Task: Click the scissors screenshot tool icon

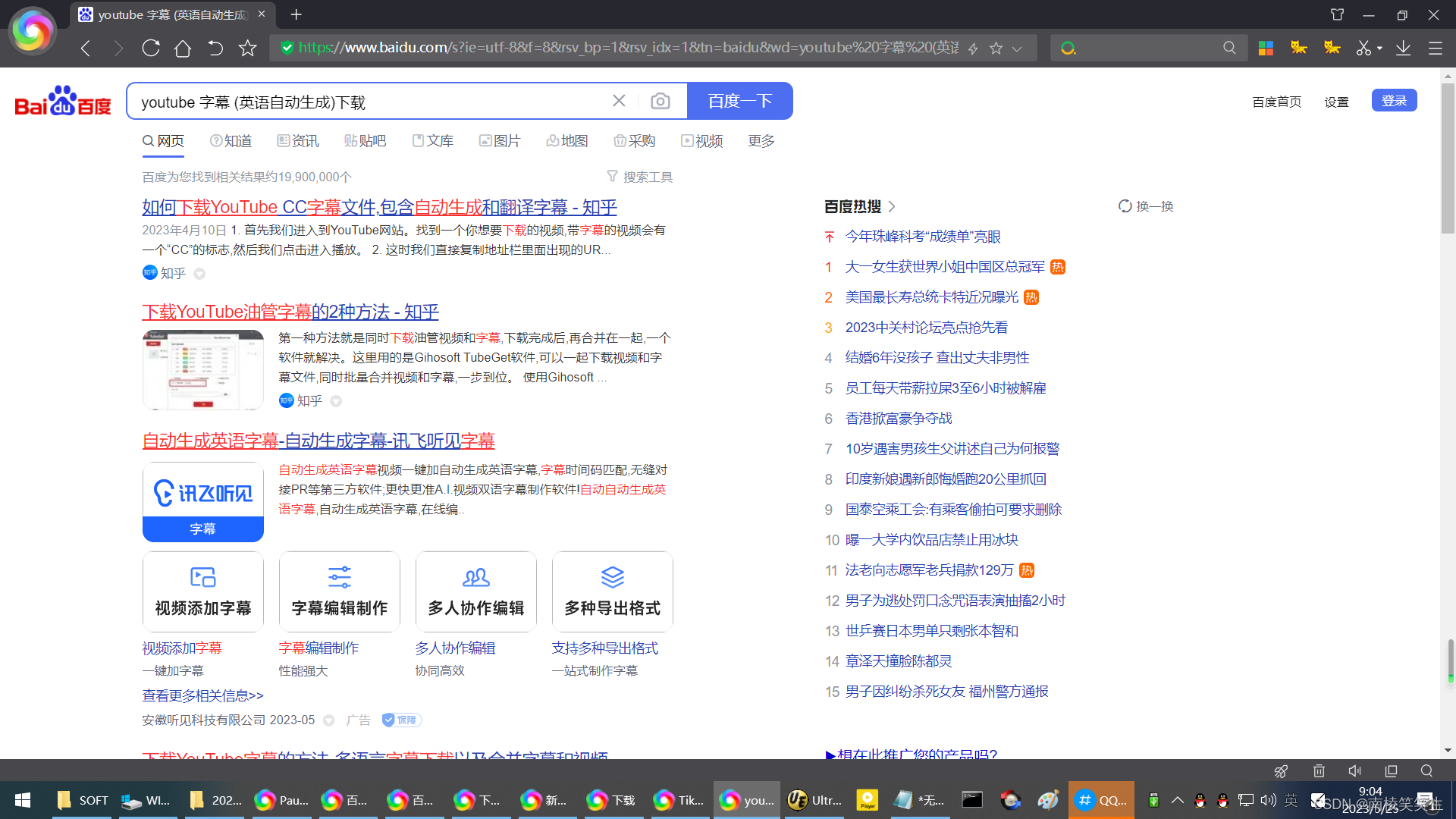Action: pos(1363,49)
